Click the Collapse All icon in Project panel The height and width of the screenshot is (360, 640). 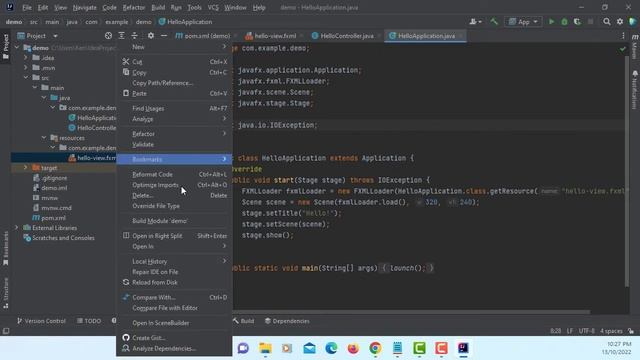pyautogui.click(x=134, y=36)
